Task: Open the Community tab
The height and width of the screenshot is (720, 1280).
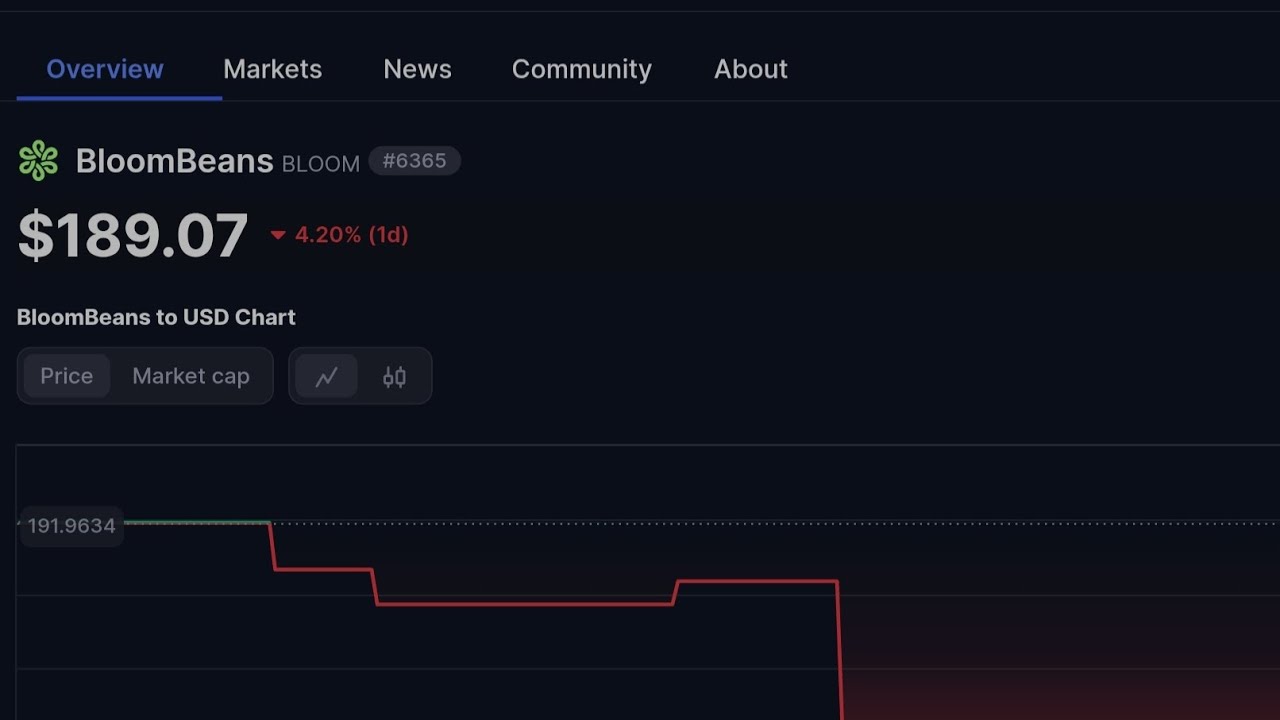Action: point(581,69)
